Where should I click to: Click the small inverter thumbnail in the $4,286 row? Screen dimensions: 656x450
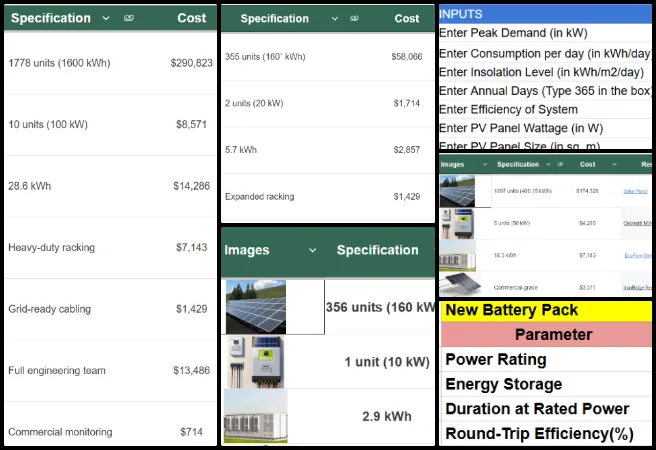point(457,223)
